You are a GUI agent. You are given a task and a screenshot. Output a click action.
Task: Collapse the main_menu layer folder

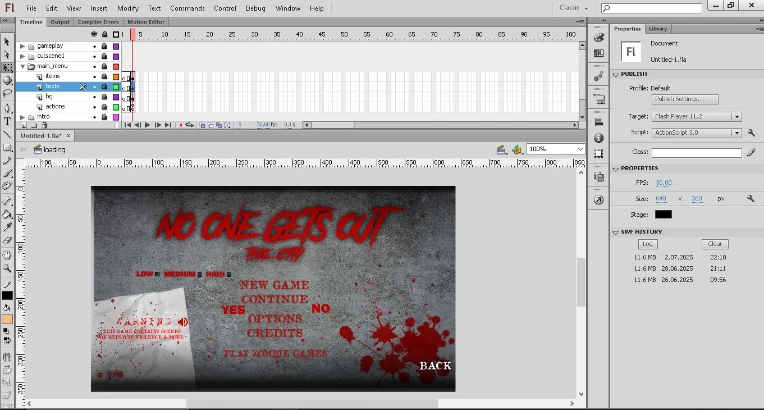click(22, 66)
